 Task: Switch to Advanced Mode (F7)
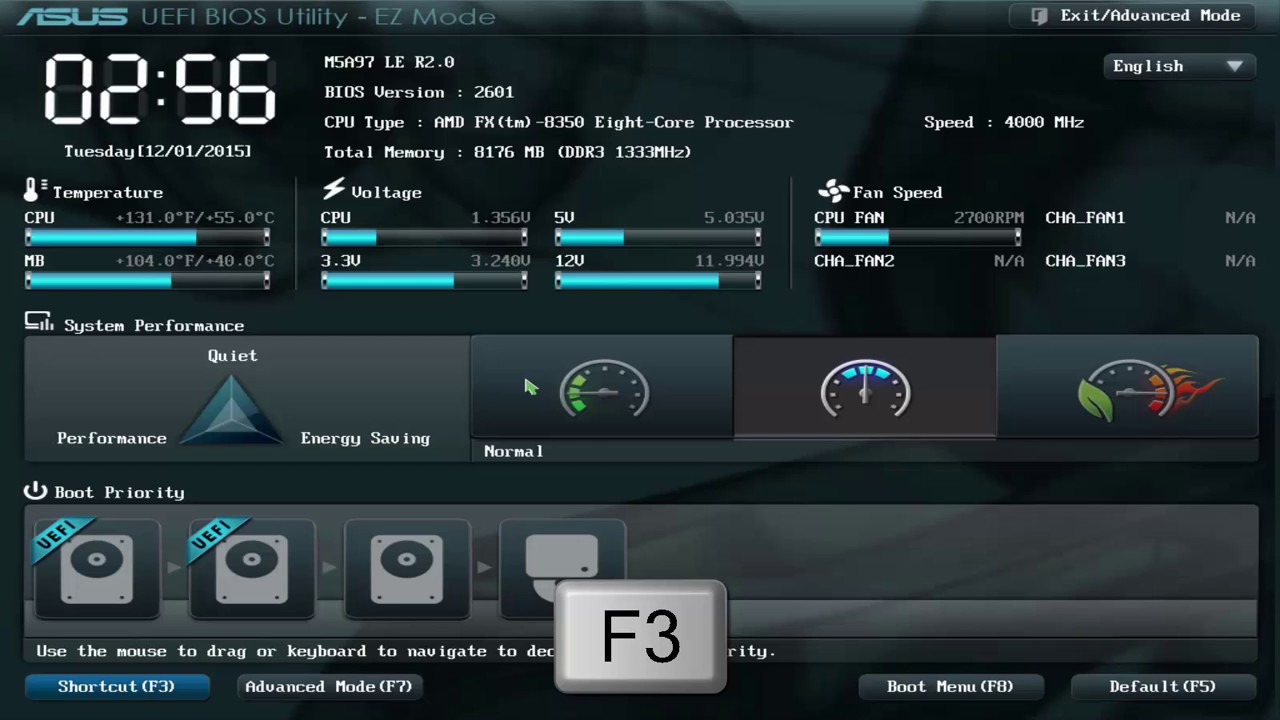tap(329, 686)
